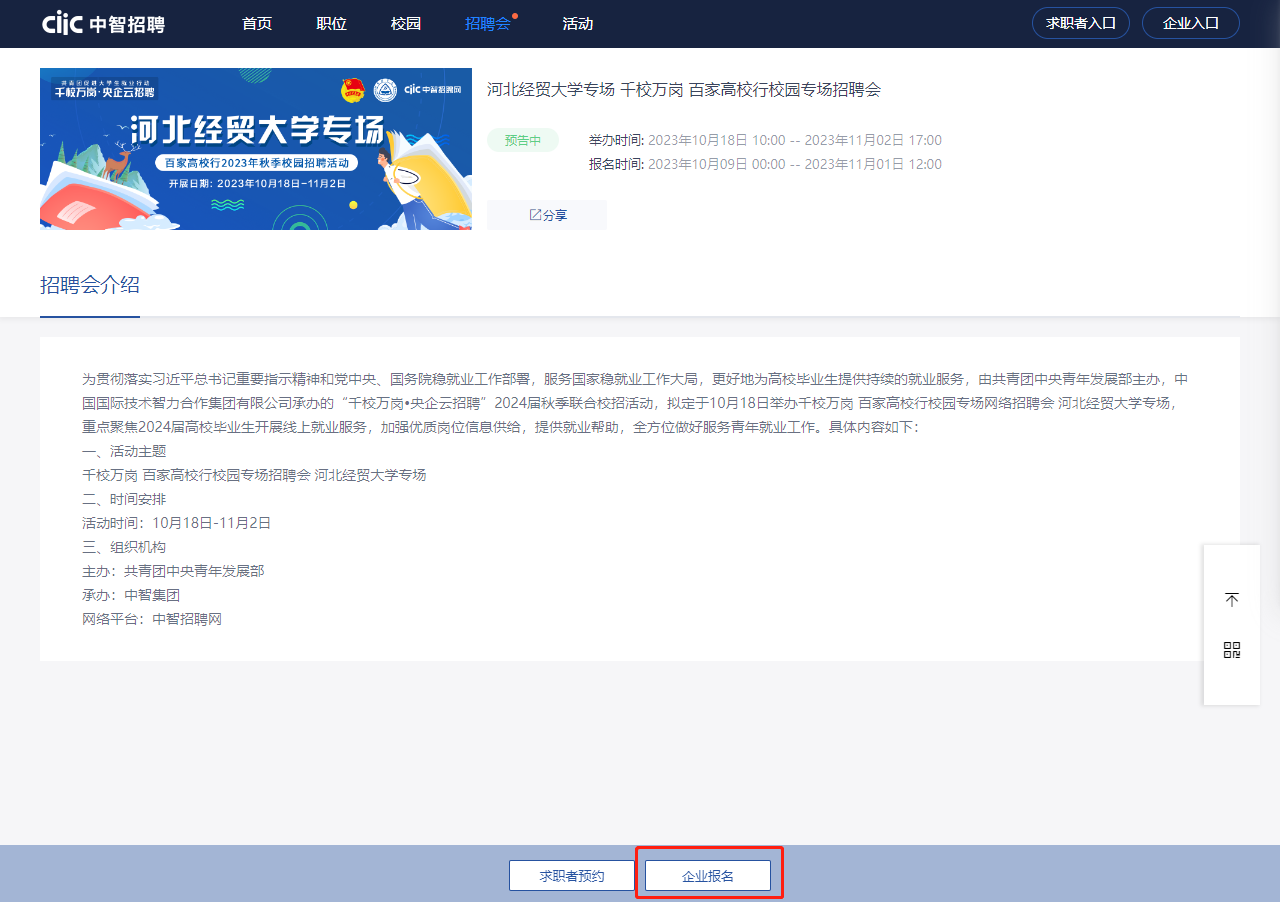Click the heading 三、组织机构
This screenshot has width=1280, height=902.
tap(124, 547)
